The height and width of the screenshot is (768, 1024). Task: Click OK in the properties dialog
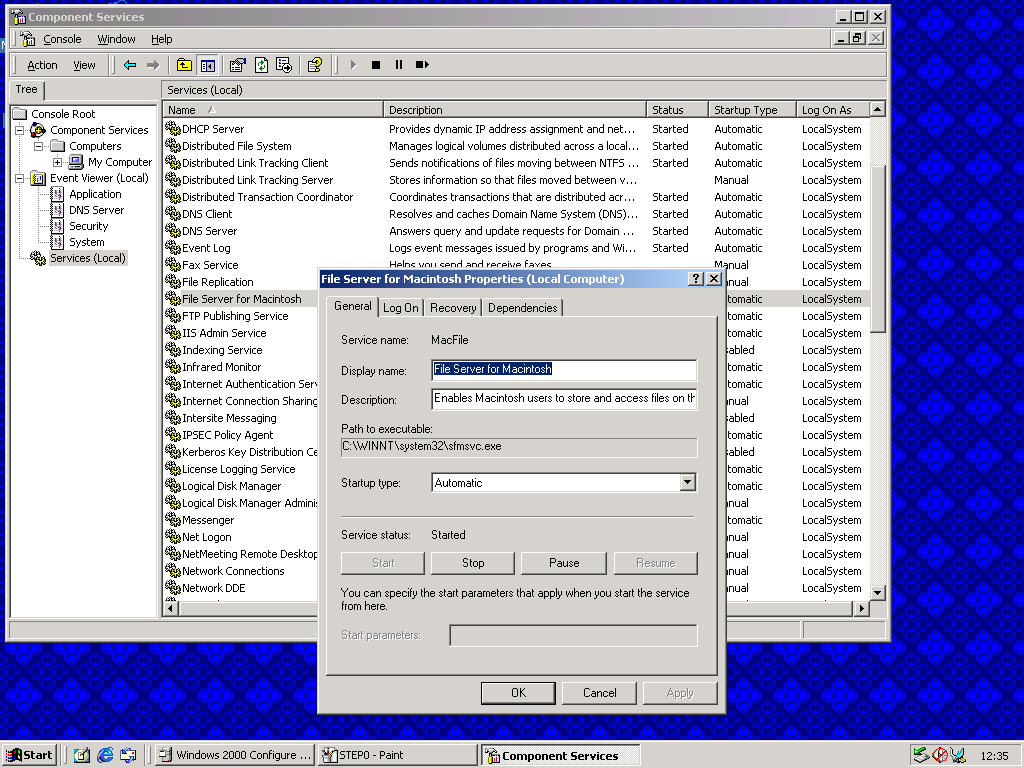pos(519,693)
